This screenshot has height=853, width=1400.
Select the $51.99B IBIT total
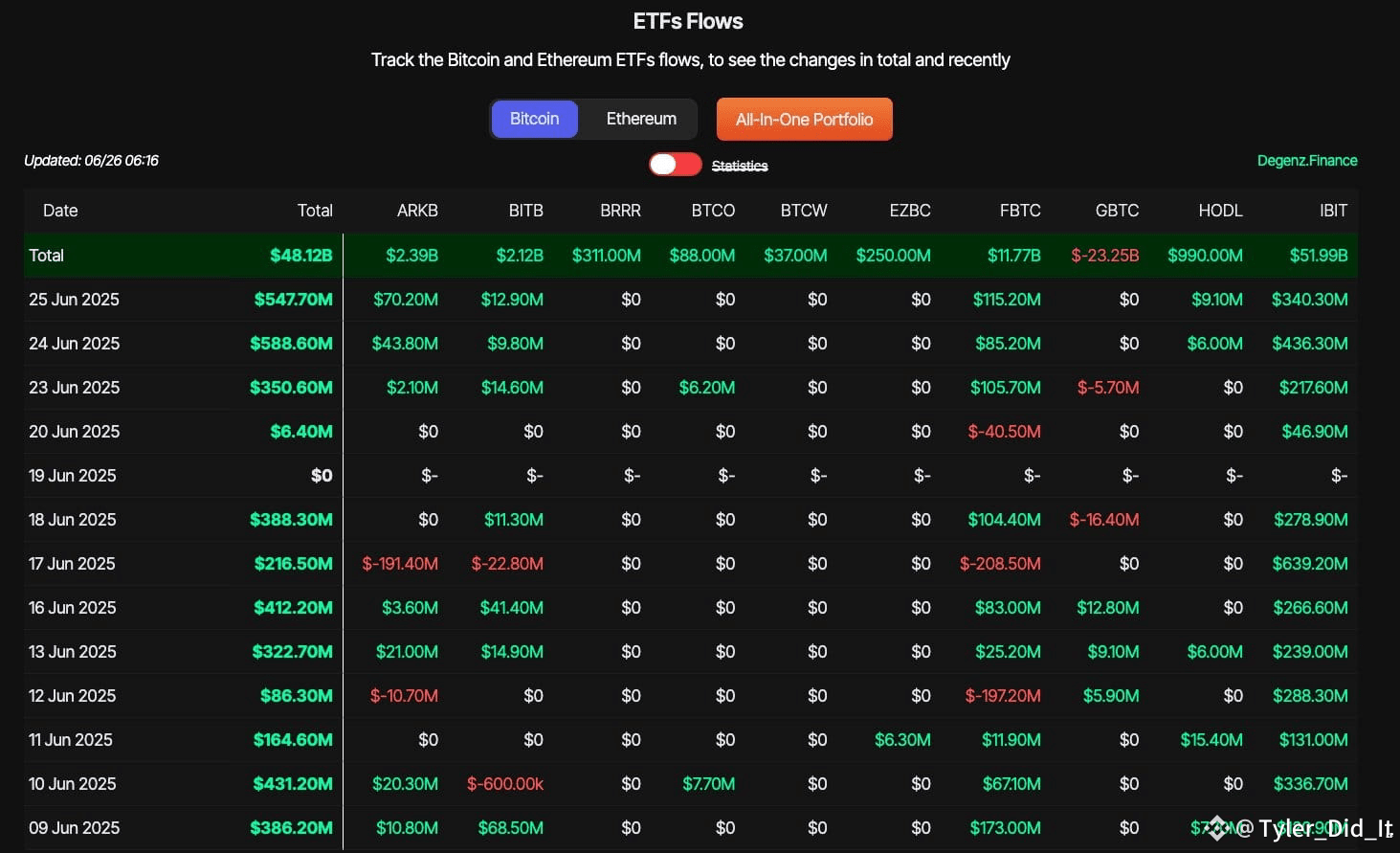point(1319,256)
